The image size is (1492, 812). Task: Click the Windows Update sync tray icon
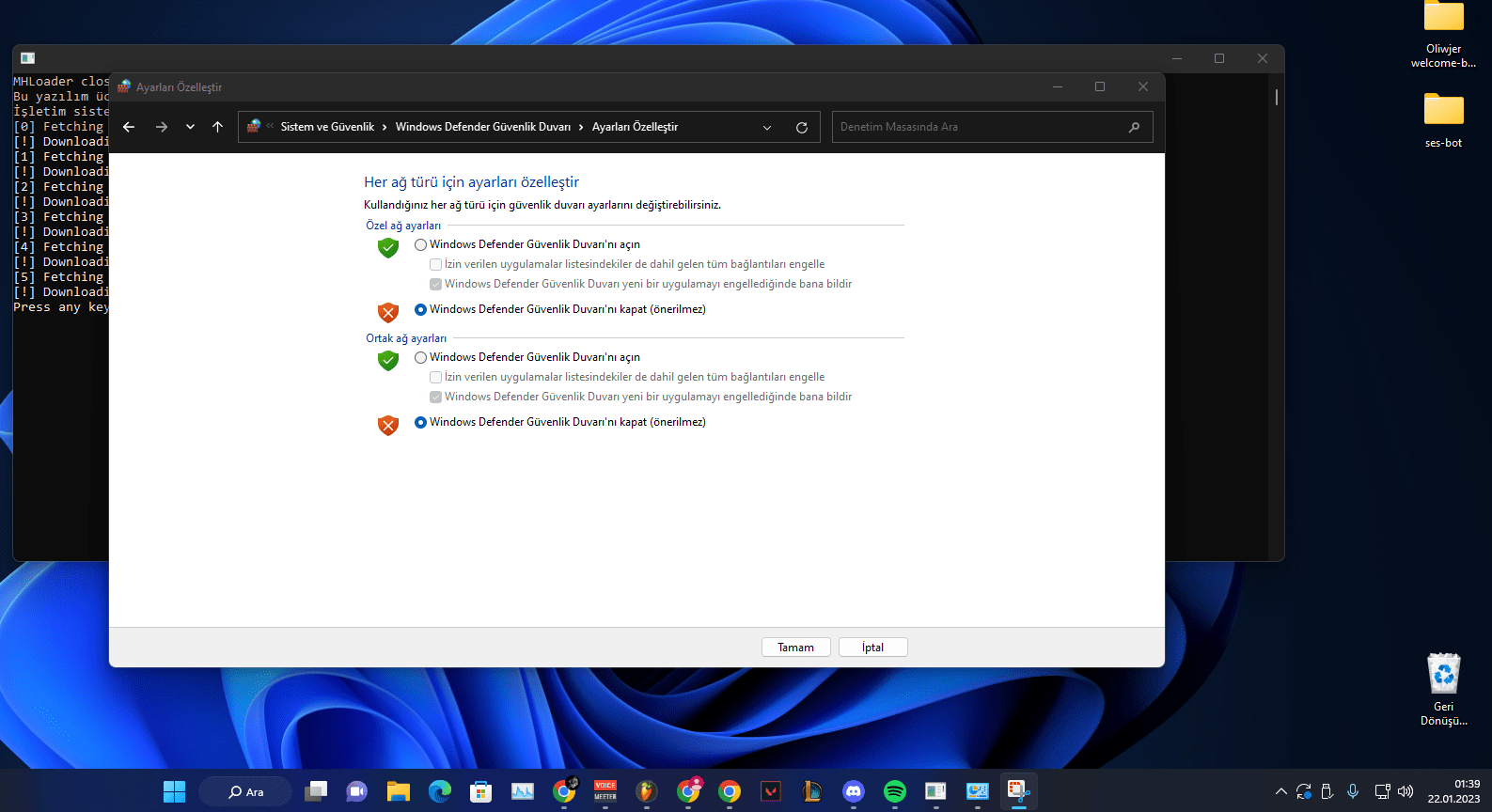(x=1303, y=791)
